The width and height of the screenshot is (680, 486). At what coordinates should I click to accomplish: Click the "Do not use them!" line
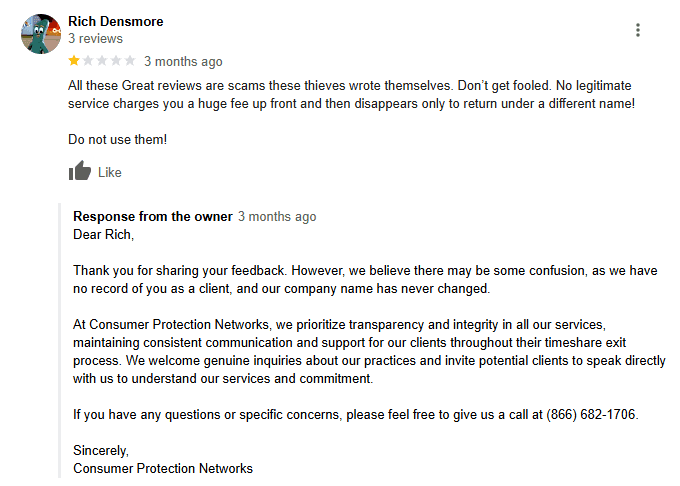click(117, 139)
